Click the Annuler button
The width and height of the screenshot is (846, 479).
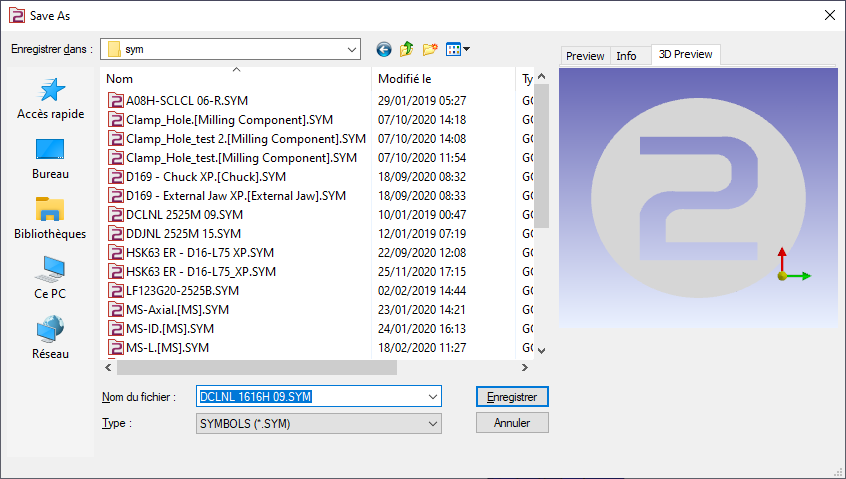click(512, 423)
